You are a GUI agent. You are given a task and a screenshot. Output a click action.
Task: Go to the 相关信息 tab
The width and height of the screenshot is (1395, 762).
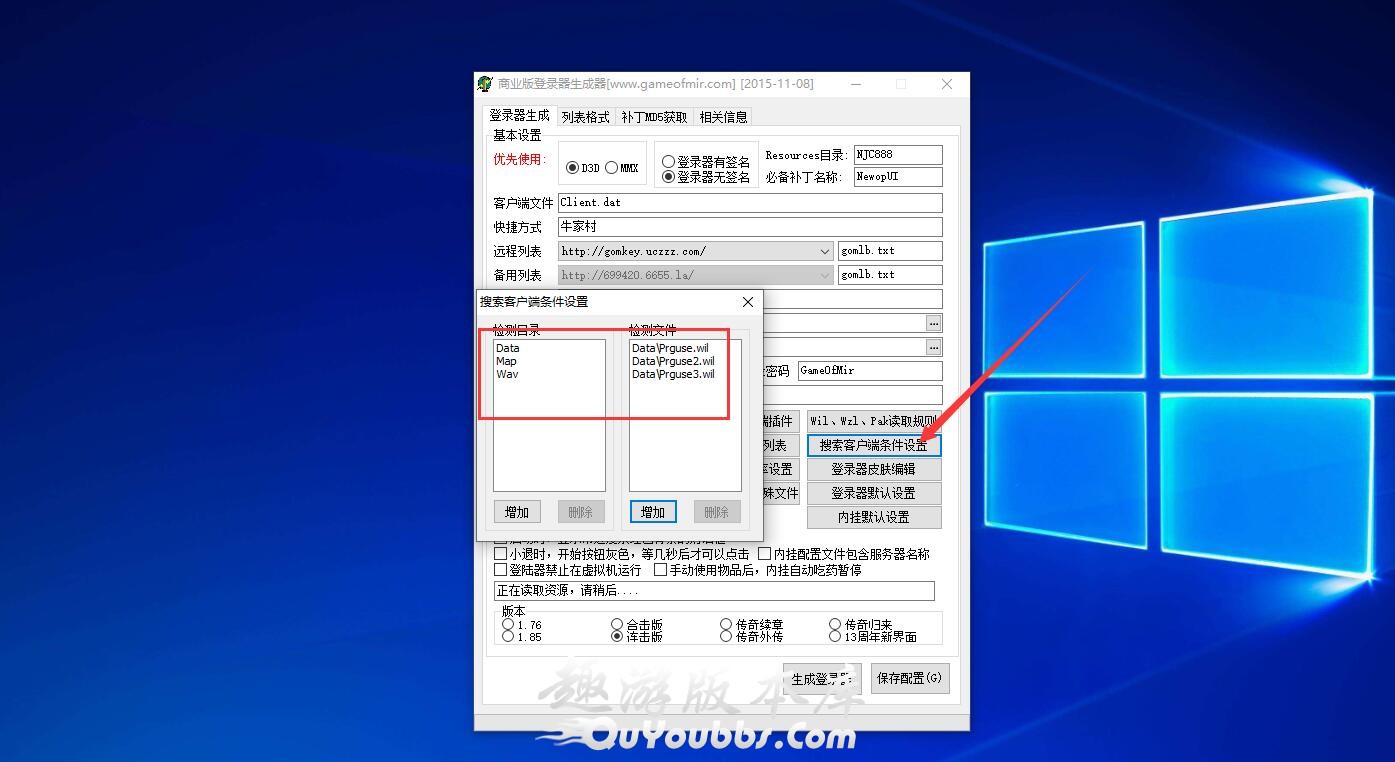click(723, 117)
